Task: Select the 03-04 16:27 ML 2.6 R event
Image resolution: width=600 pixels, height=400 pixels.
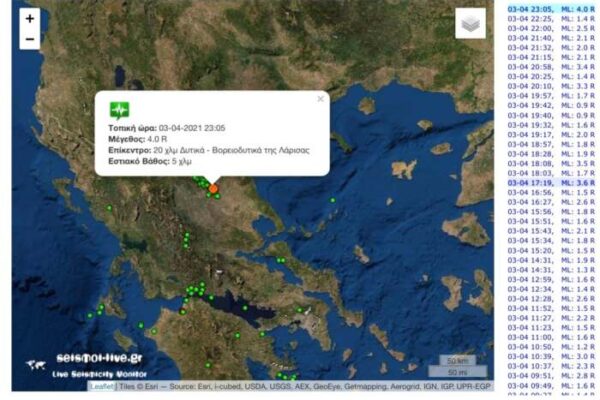Action: 551,202
